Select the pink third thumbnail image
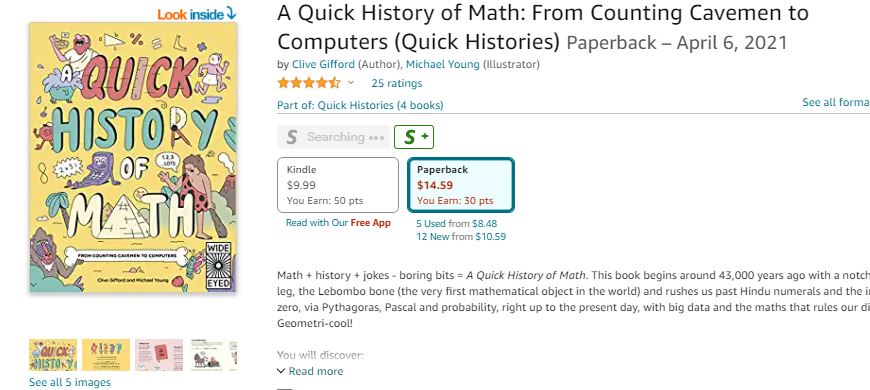 pyautogui.click(x=159, y=355)
